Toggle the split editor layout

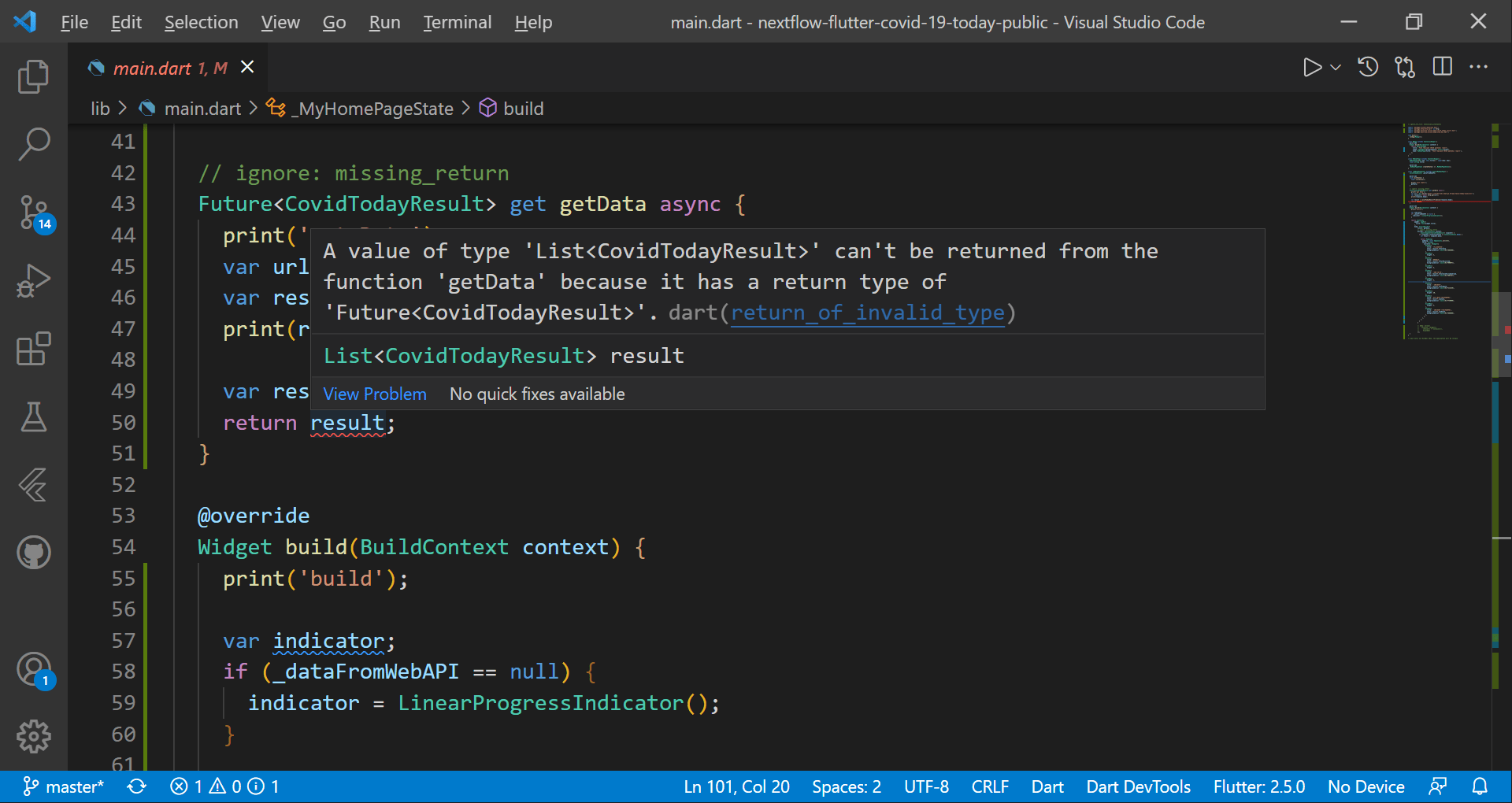[x=1443, y=67]
